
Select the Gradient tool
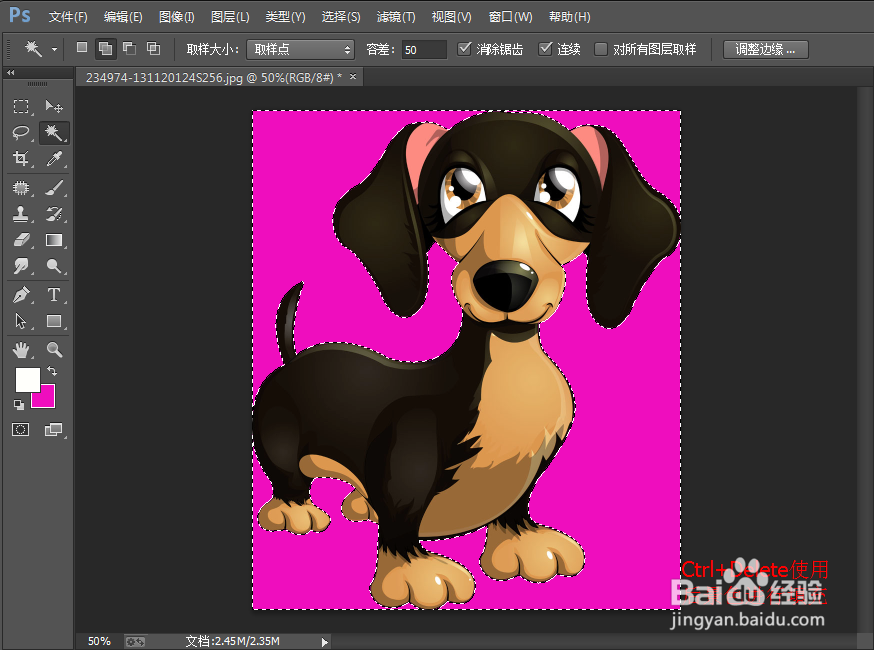54,240
